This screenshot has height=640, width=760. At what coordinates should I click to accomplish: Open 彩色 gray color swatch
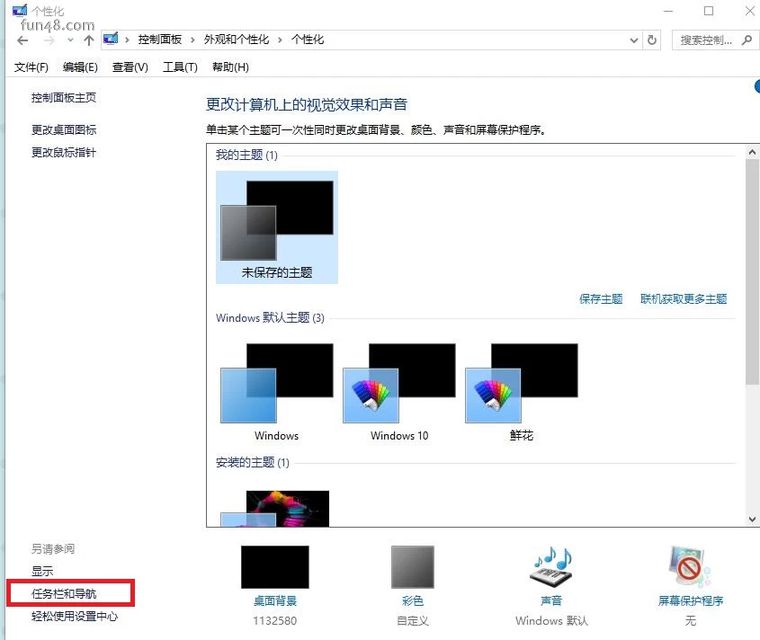[x=412, y=567]
